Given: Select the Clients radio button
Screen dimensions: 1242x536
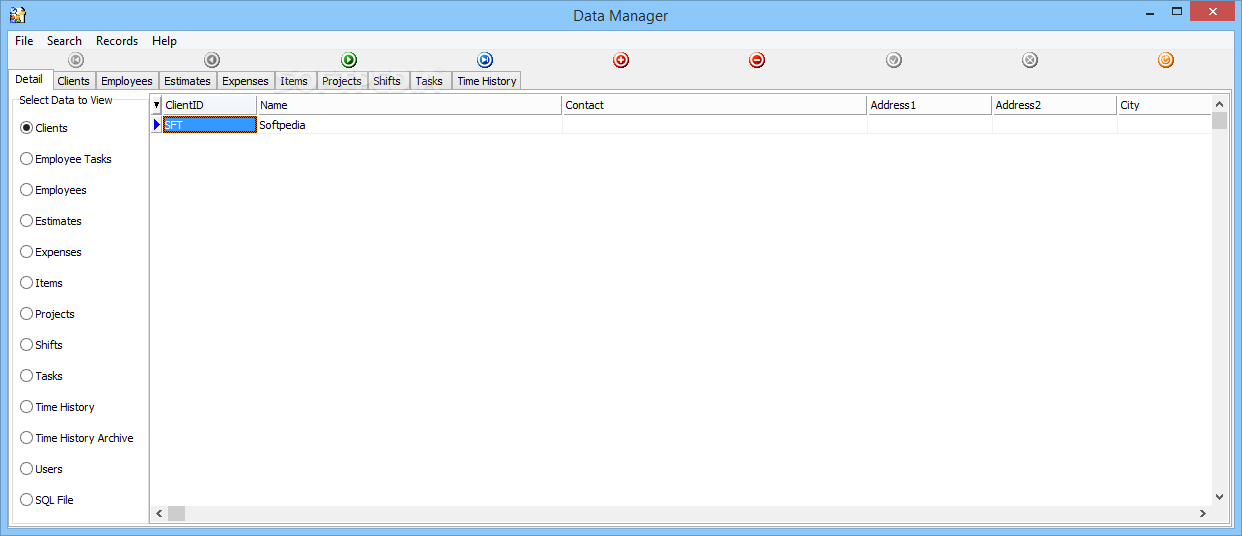Looking at the screenshot, I should coord(44,128).
